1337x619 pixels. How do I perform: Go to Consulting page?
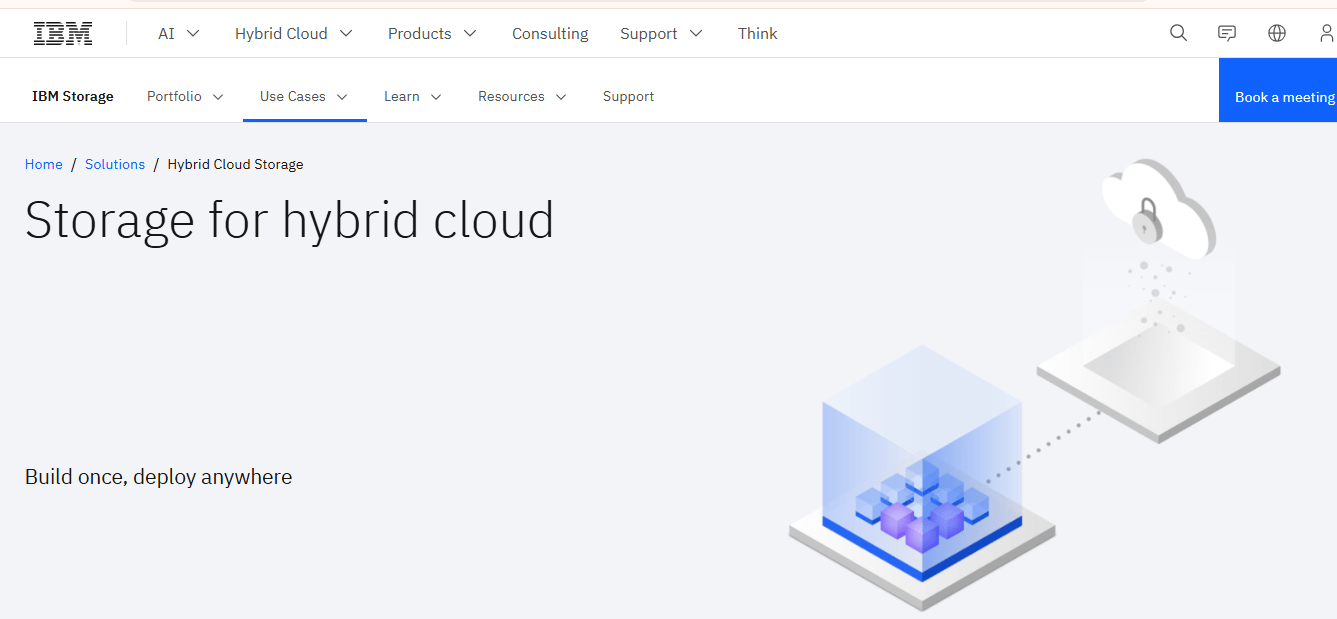550,33
